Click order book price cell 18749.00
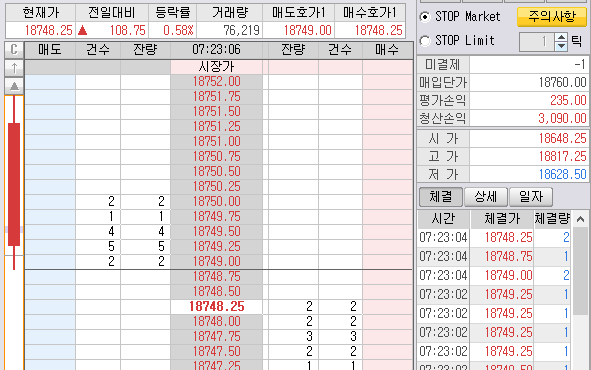Image resolution: width=591 pixels, height=370 pixels. pos(216,261)
